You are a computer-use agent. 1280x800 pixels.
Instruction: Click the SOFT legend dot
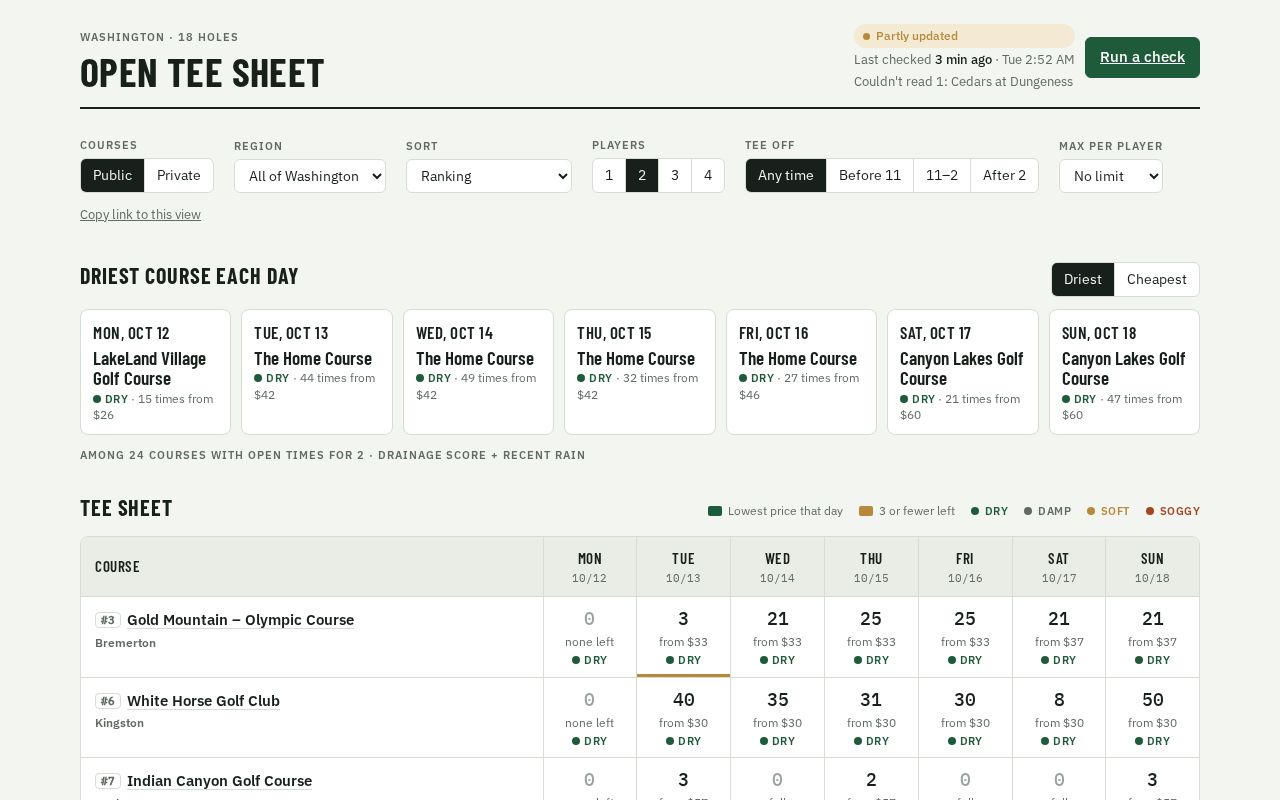click(x=1091, y=511)
